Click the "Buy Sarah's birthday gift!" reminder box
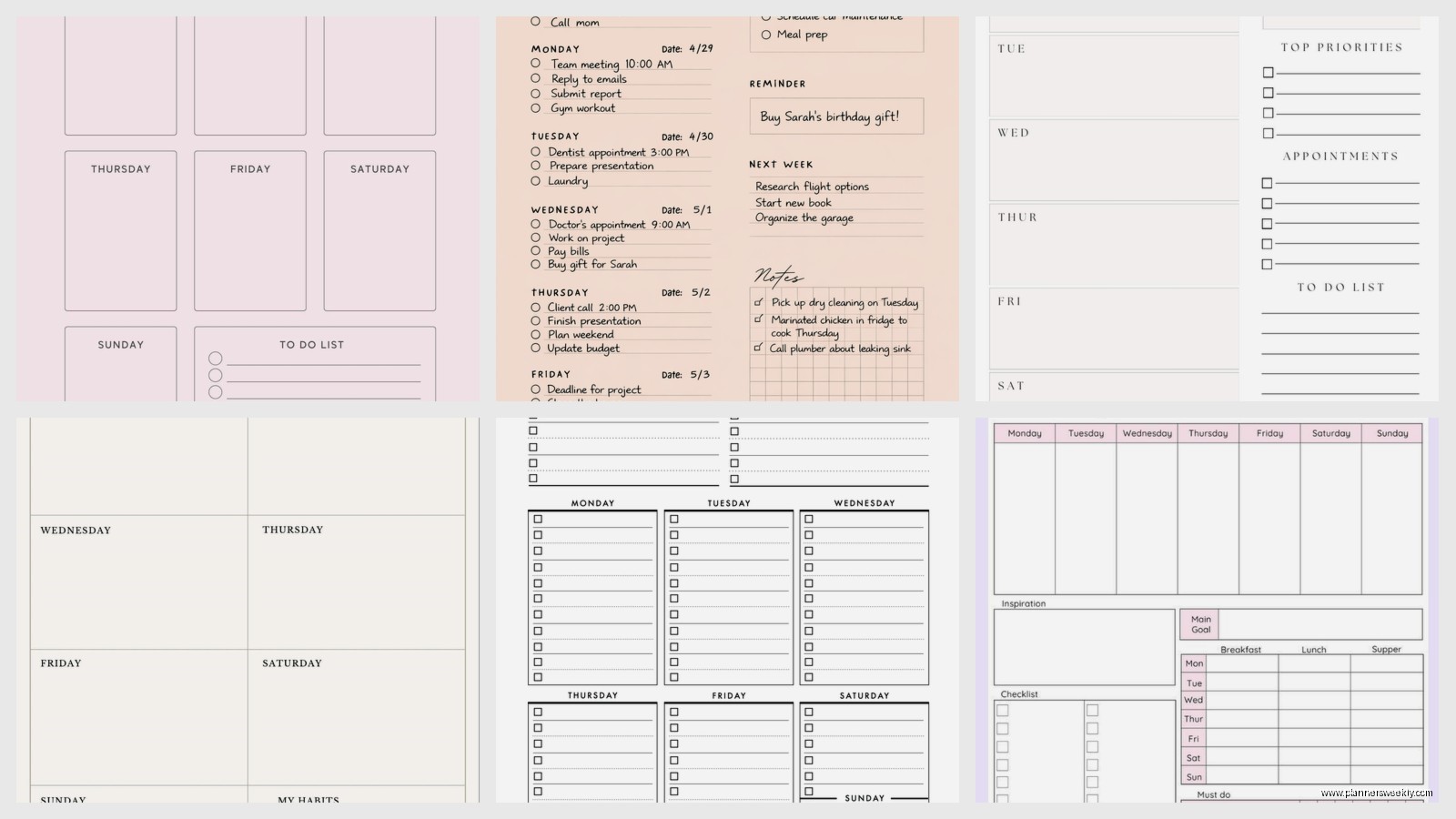 (835, 116)
